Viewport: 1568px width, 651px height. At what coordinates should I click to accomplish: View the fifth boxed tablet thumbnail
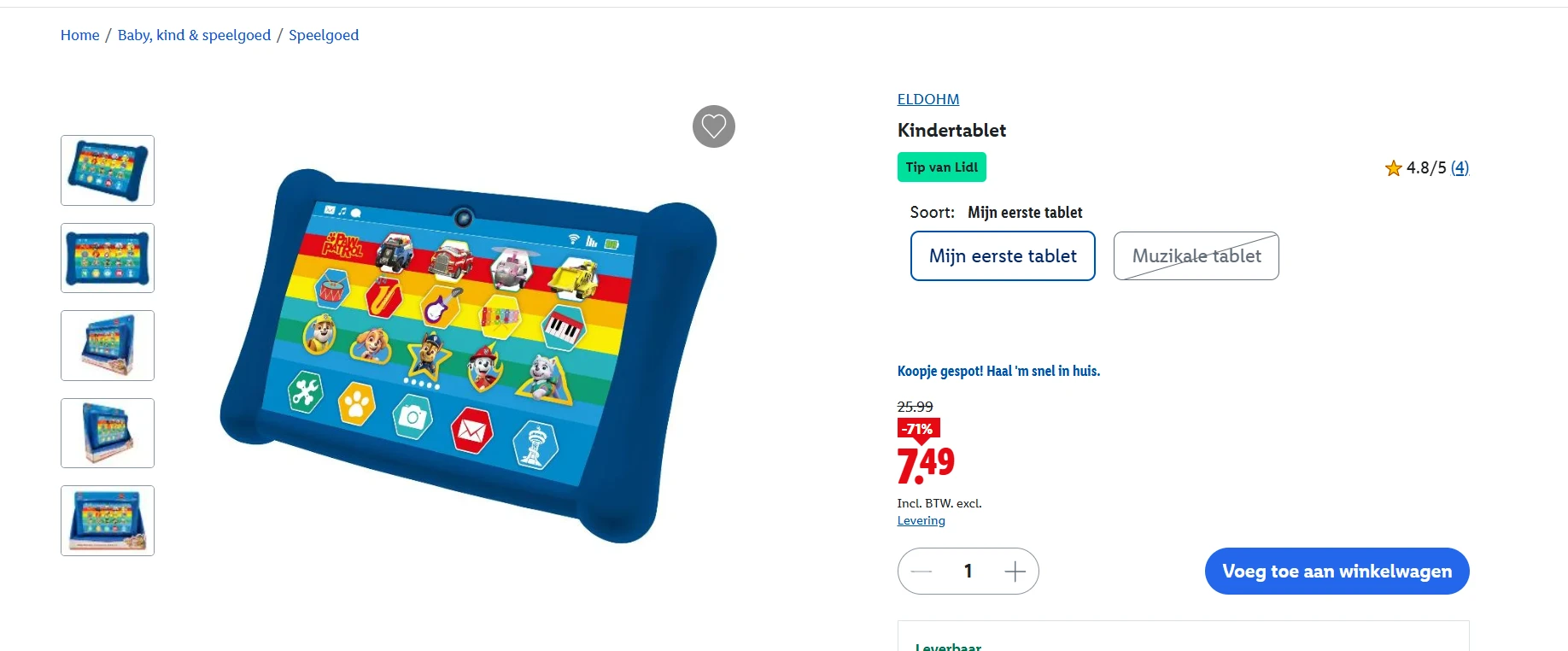point(108,520)
